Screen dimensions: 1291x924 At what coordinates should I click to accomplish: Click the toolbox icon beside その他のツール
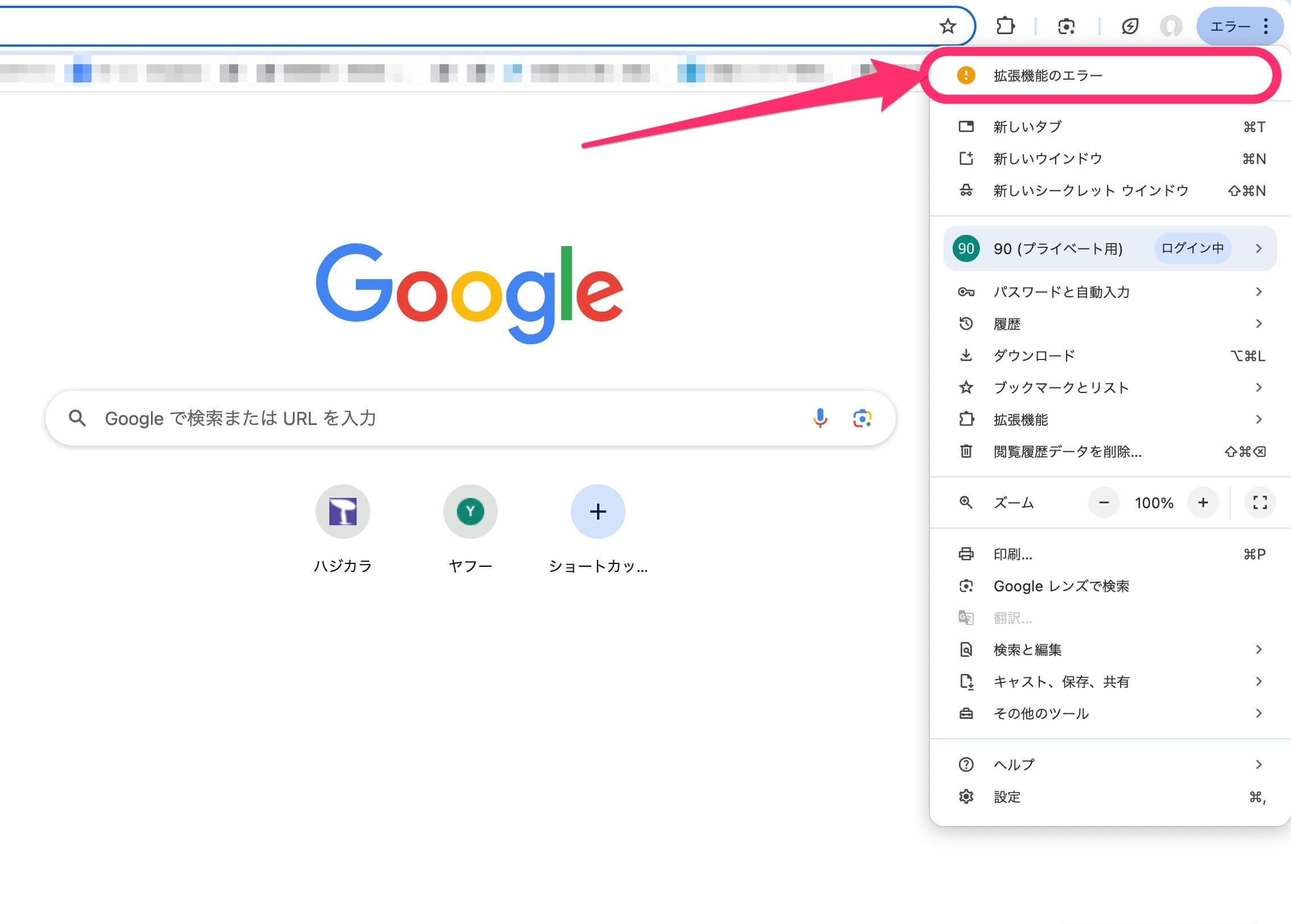tap(966, 713)
